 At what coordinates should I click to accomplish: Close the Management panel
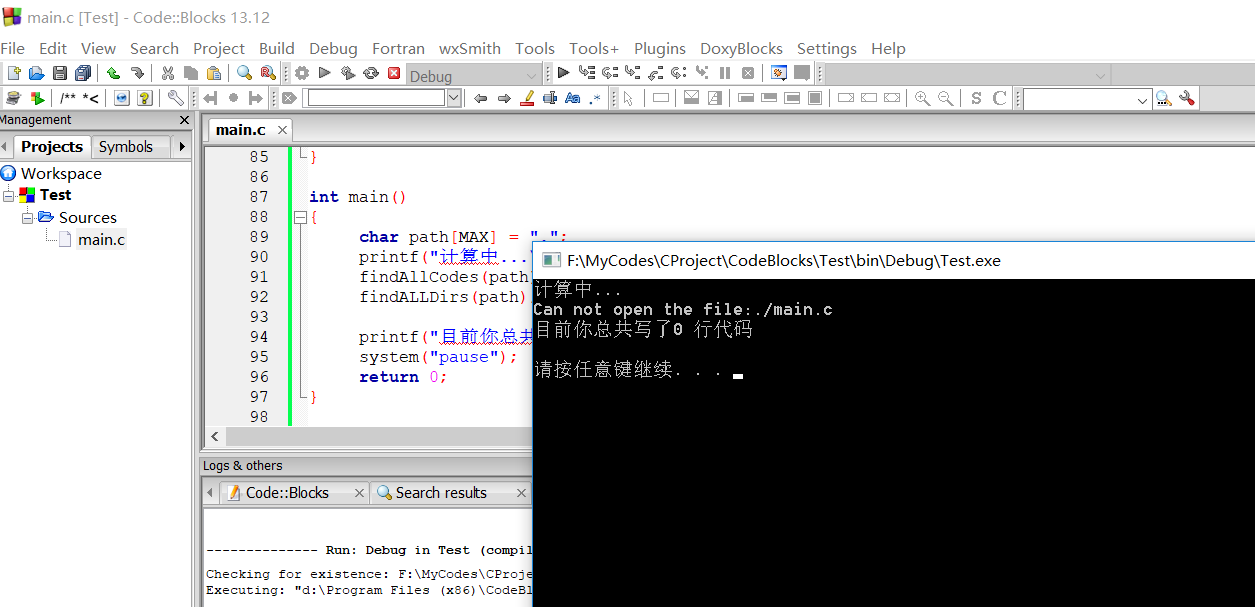(x=184, y=120)
